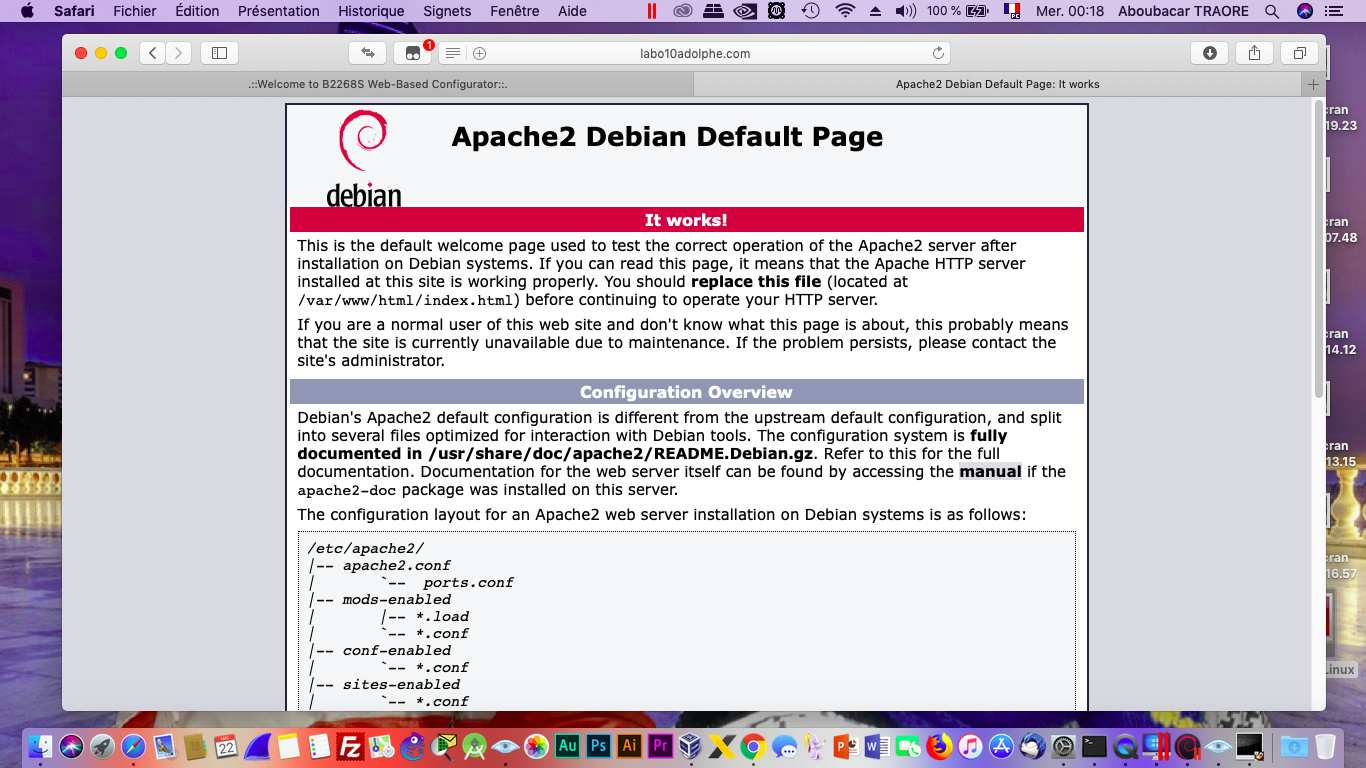Select the Apache2 Debian Default Page tab
The height and width of the screenshot is (768, 1366).
click(997, 85)
